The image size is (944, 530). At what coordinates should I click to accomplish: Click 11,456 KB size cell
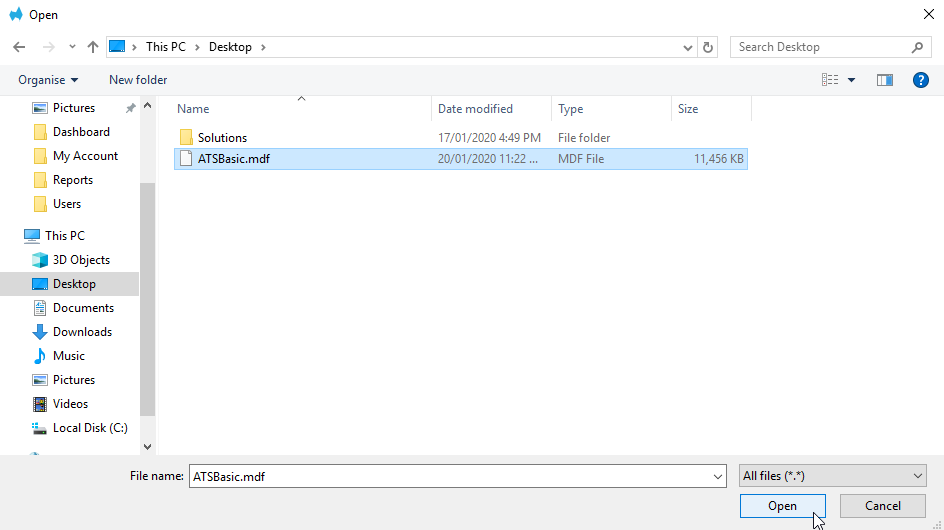click(718, 159)
